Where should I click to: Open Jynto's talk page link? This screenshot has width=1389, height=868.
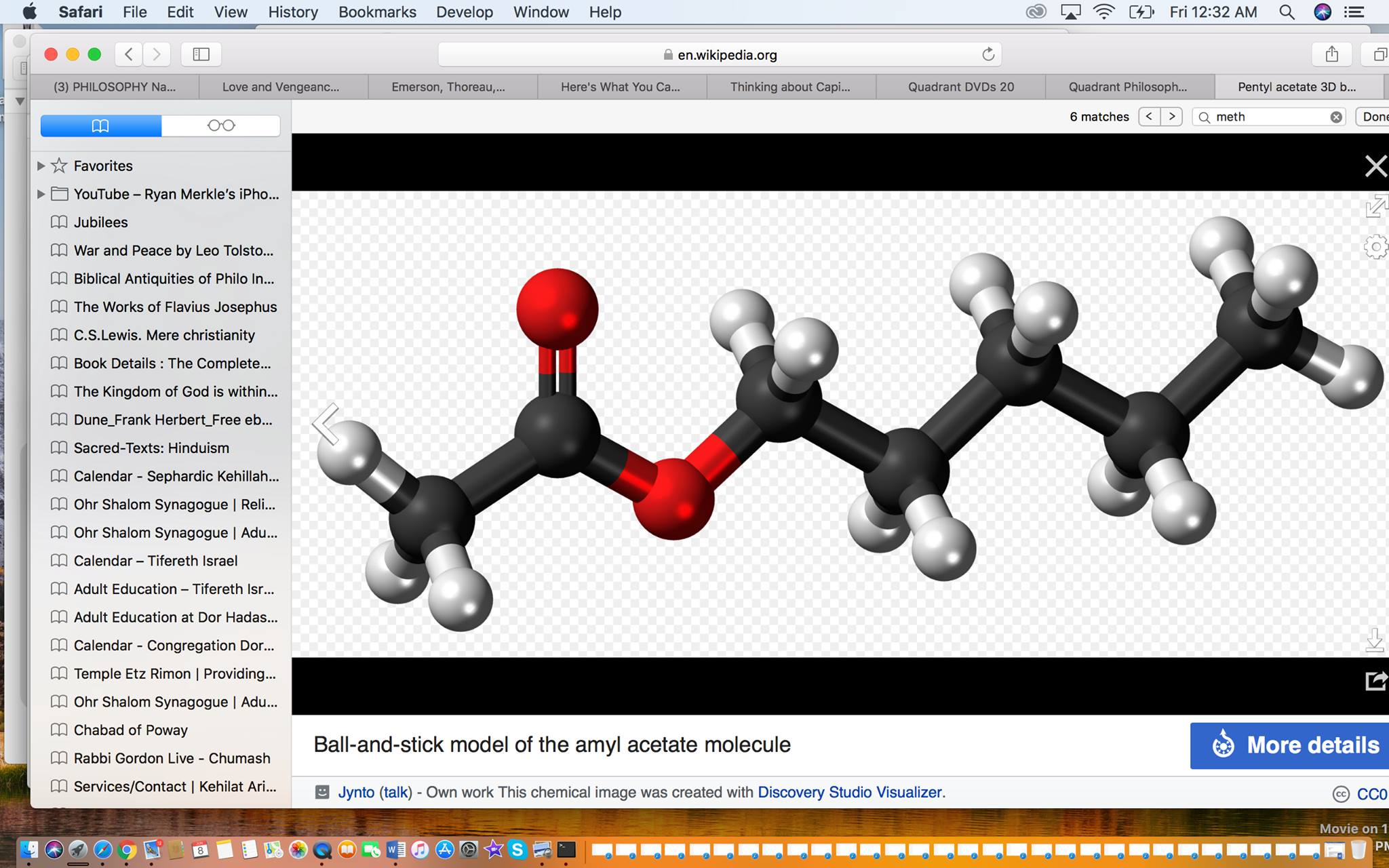[x=396, y=792]
